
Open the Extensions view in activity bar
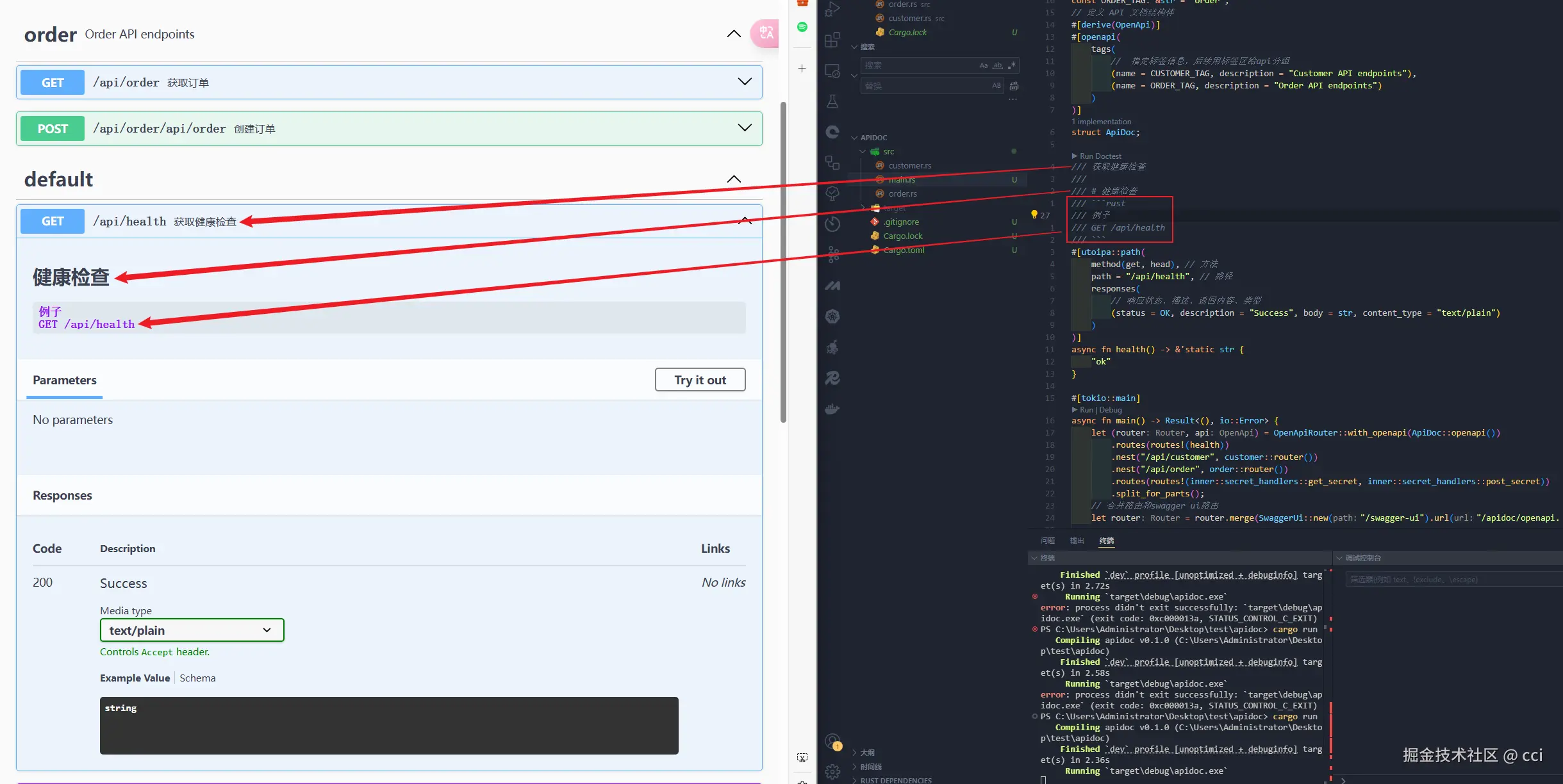click(832, 40)
